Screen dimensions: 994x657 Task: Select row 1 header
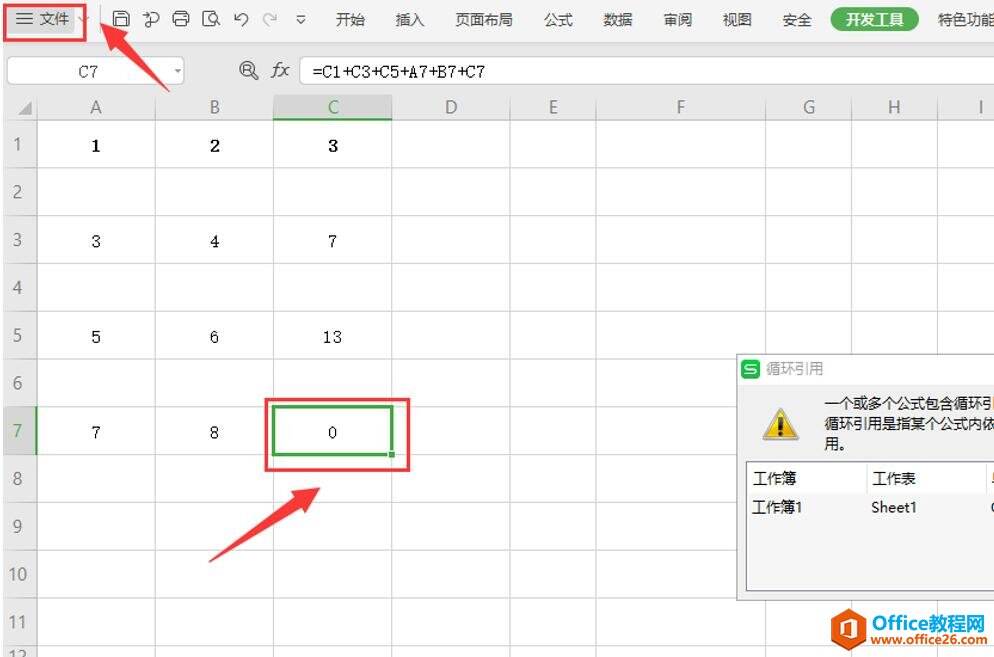(19, 144)
